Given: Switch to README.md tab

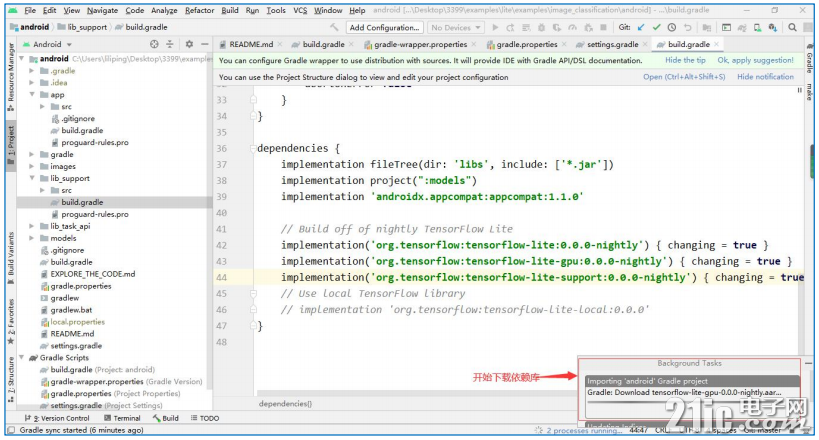Looking at the screenshot, I should coord(250,44).
